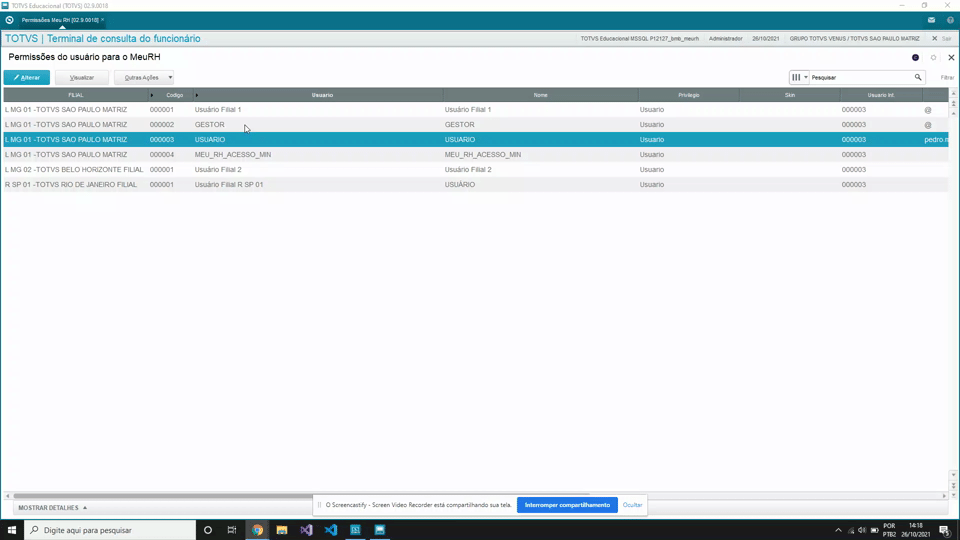
Task: Click the Visualizar button
Action: click(81, 78)
